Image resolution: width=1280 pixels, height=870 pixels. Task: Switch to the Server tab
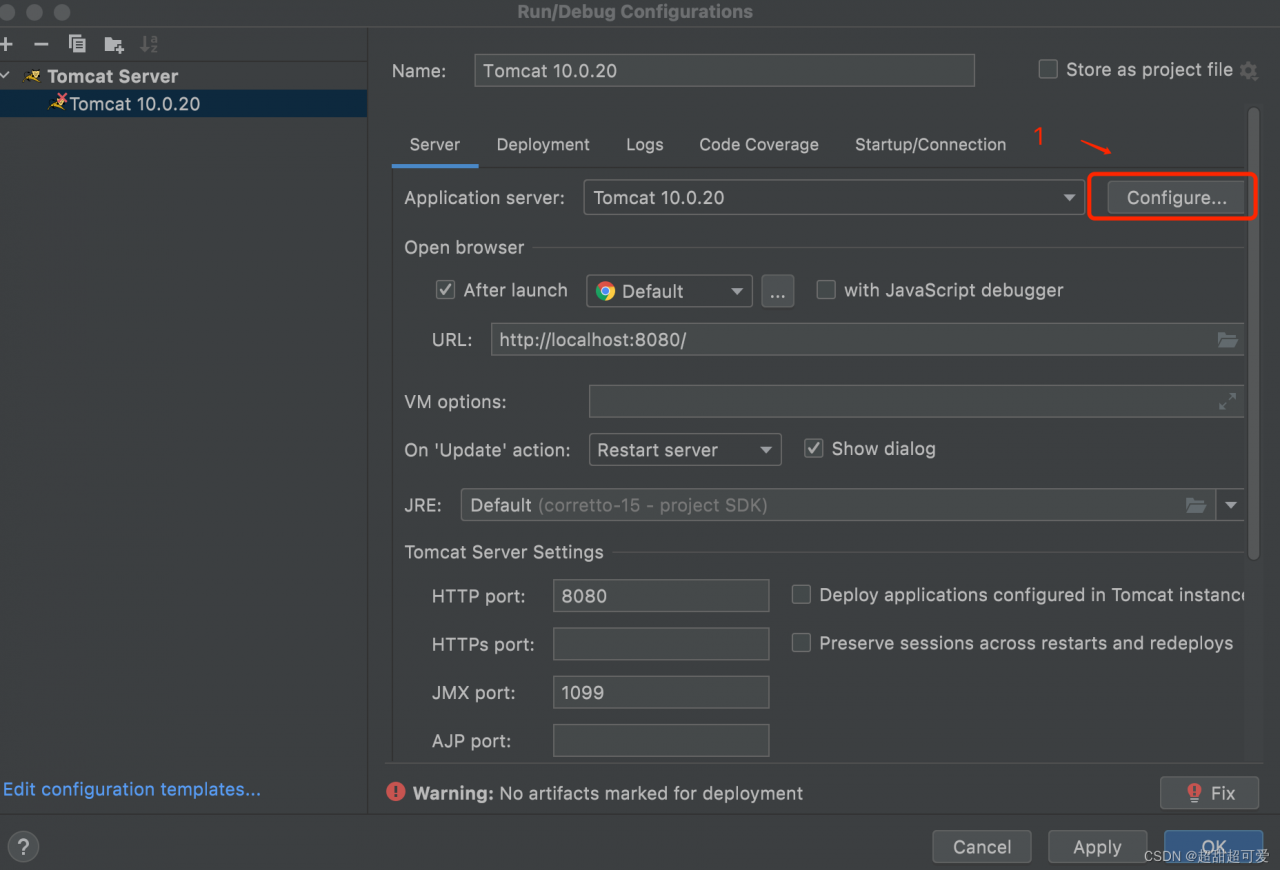click(435, 145)
